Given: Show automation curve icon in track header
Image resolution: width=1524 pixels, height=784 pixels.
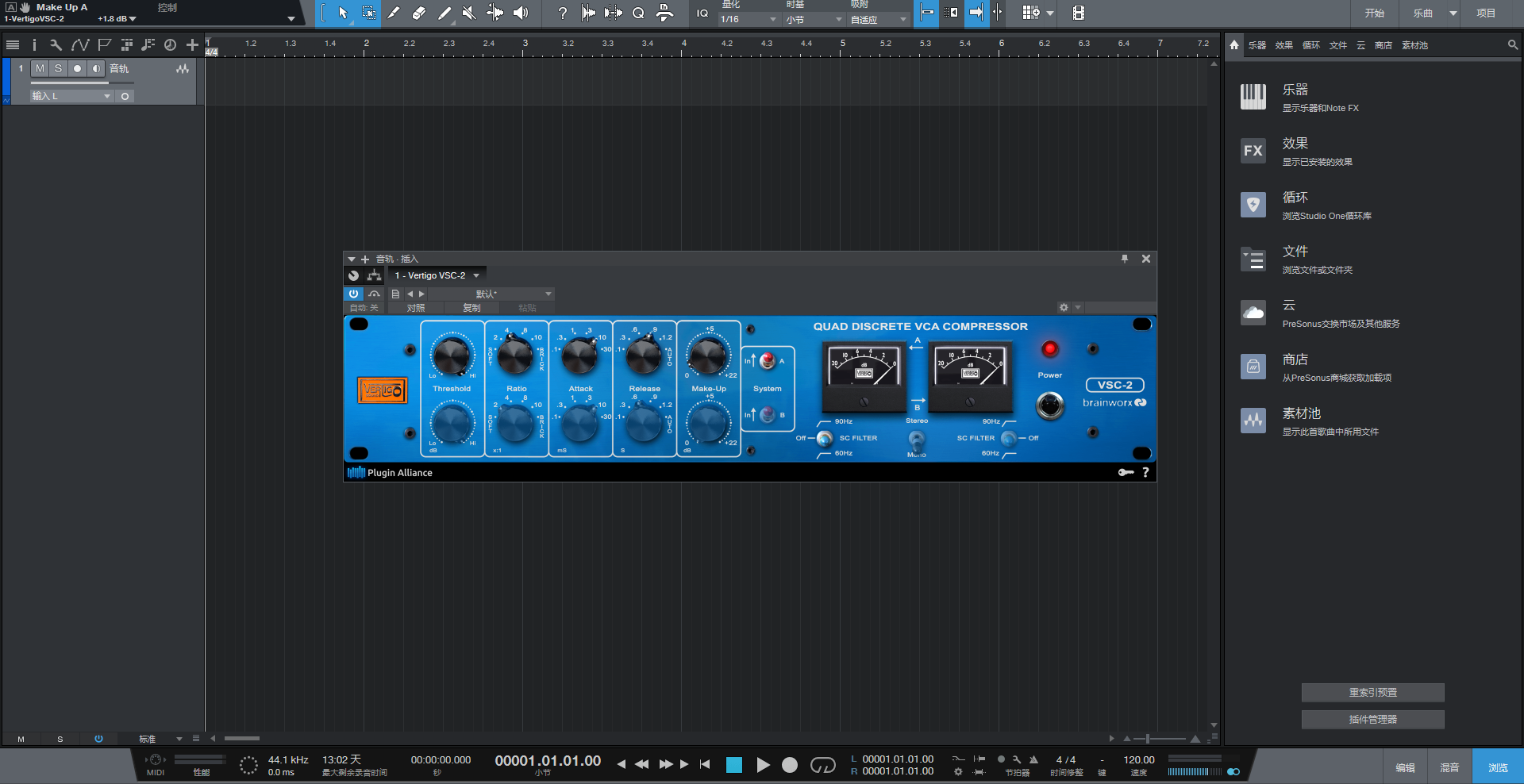Looking at the screenshot, I should point(79,45).
